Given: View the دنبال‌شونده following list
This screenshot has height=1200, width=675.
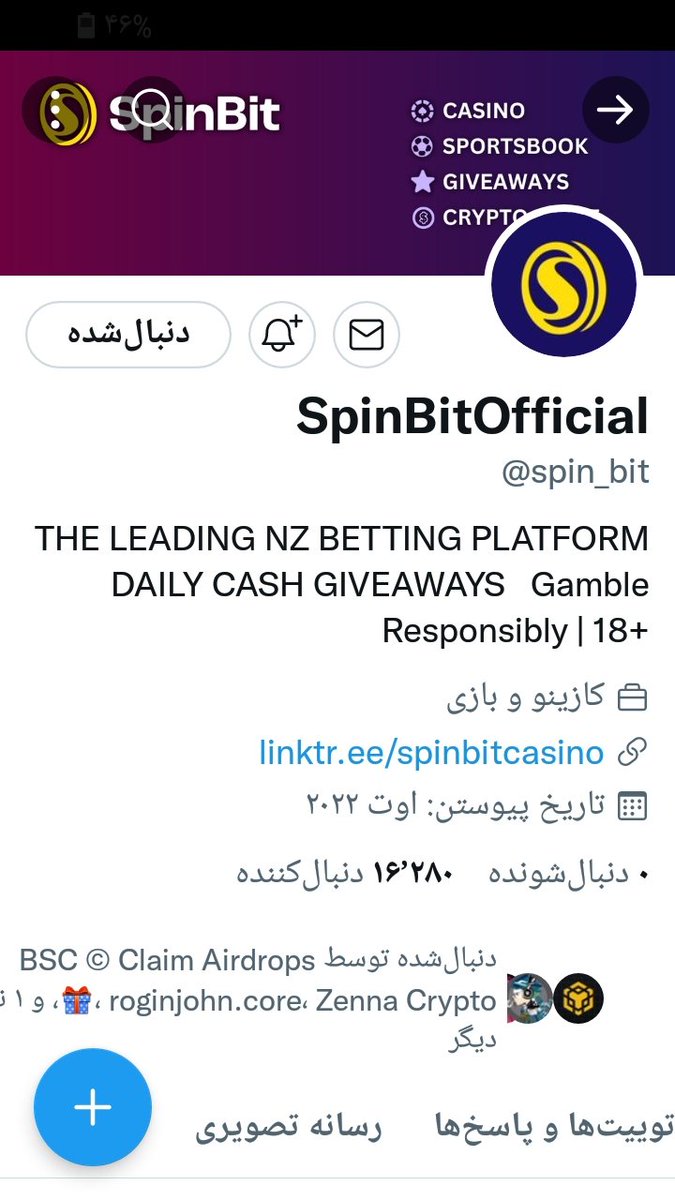Looking at the screenshot, I should click(568, 873).
